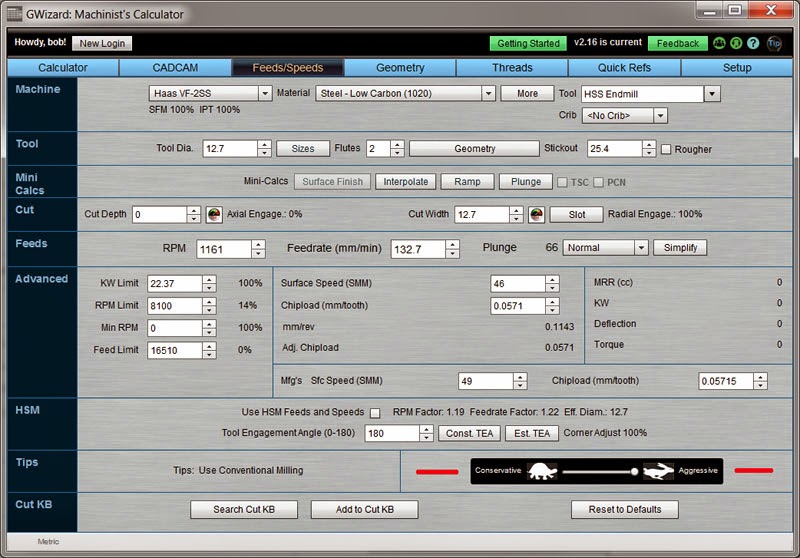Select the Feeds/Speeds tab
The height and width of the screenshot is (558, 800).
tap(288, 68)
